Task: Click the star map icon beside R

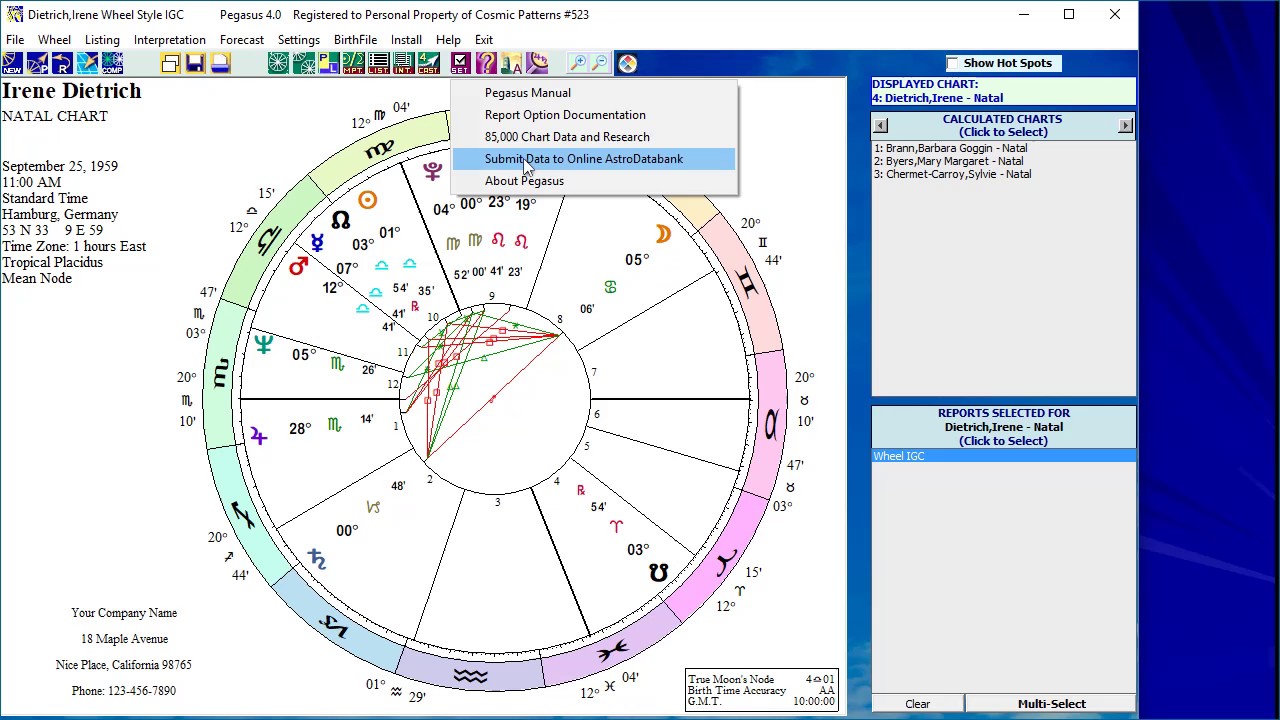Action: (87, 64)
